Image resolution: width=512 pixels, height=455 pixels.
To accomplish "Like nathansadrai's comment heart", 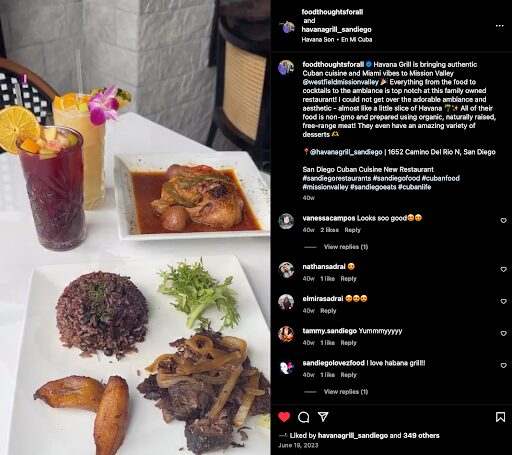I will [x=503, y=269].
